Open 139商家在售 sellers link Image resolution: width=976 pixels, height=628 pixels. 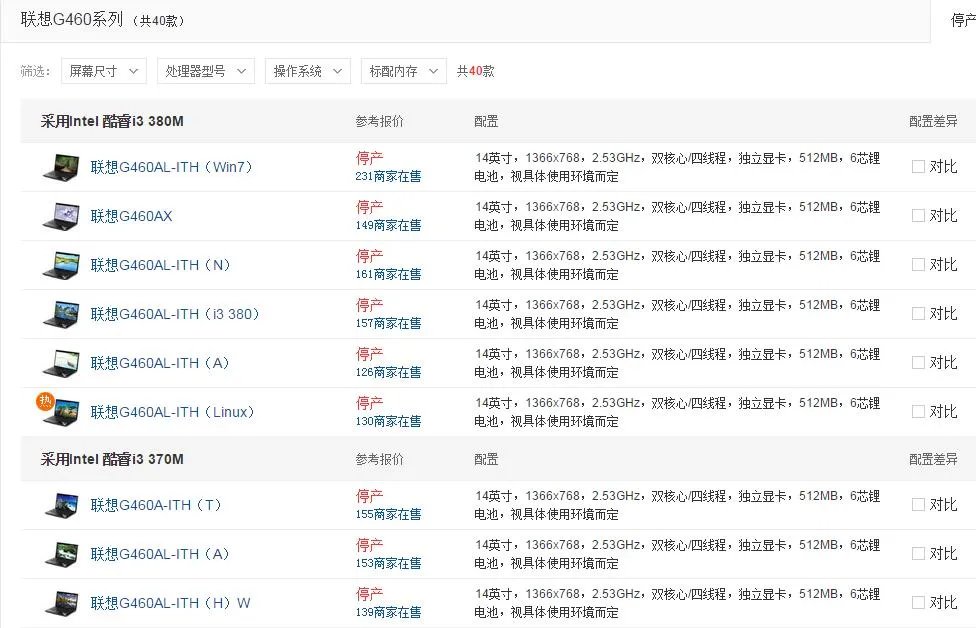[x=388, y=612]
